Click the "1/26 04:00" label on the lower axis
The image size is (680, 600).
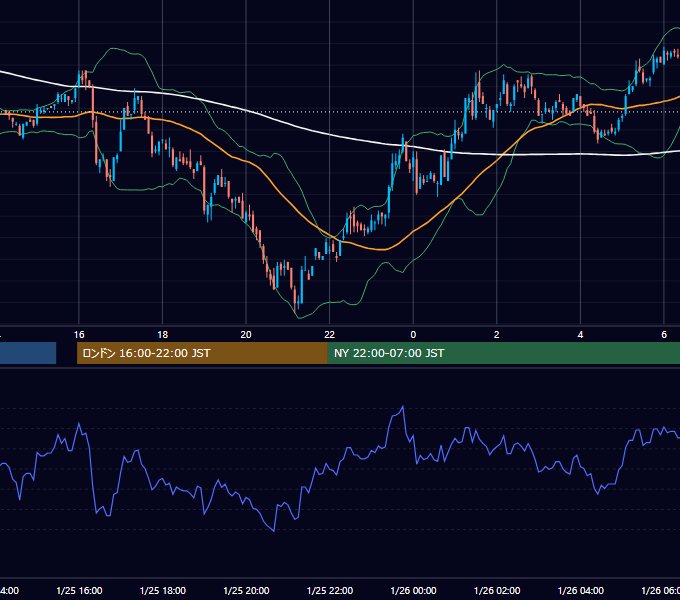coord(580,590)
